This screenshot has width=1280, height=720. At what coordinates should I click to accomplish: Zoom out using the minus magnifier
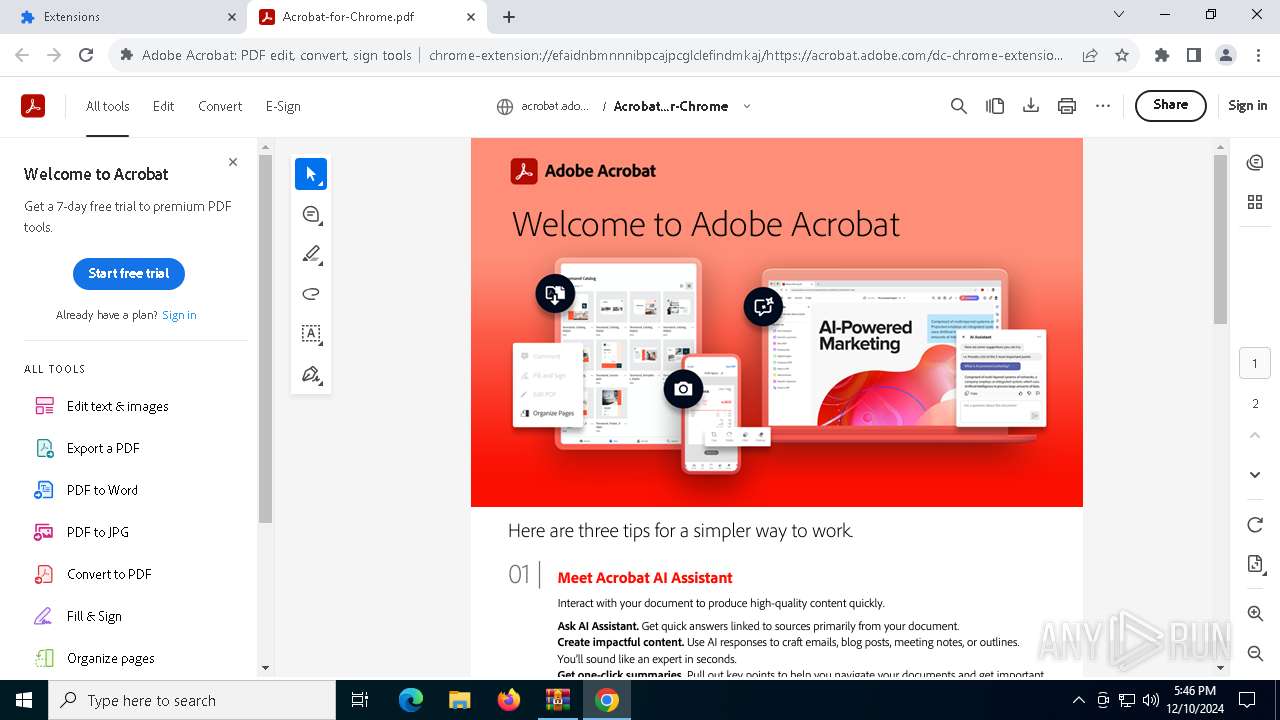(x=1255, y=653)
